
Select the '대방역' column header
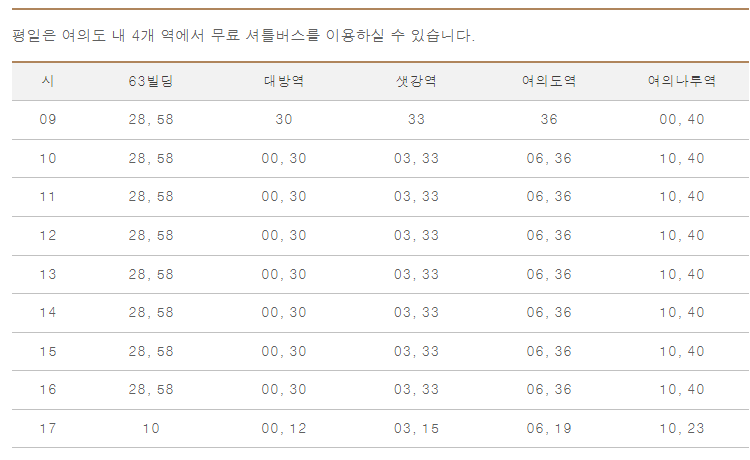pyautogui.click(x=284, y=81)
